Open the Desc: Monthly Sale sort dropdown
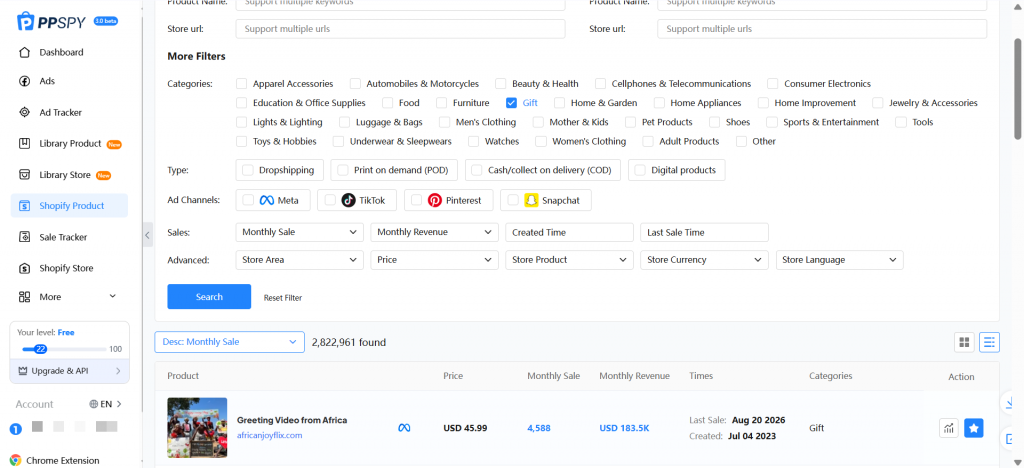The image size is (1024, 468). point(229,342)
